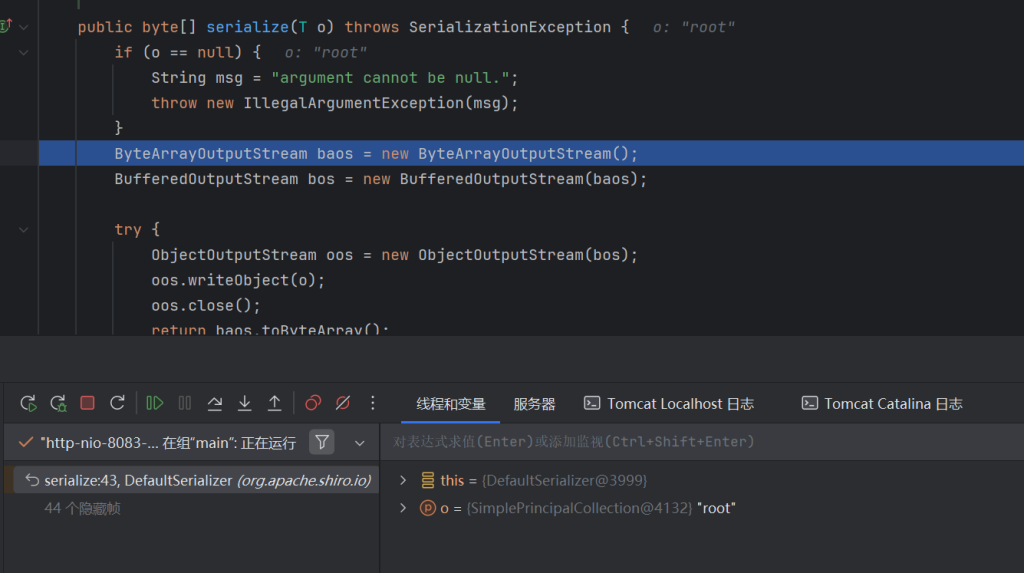This screenshot has height=573, width=1024.
Task: Toggle Mute Breakpoints in debug toolbar
Action: tap(343, 403)
